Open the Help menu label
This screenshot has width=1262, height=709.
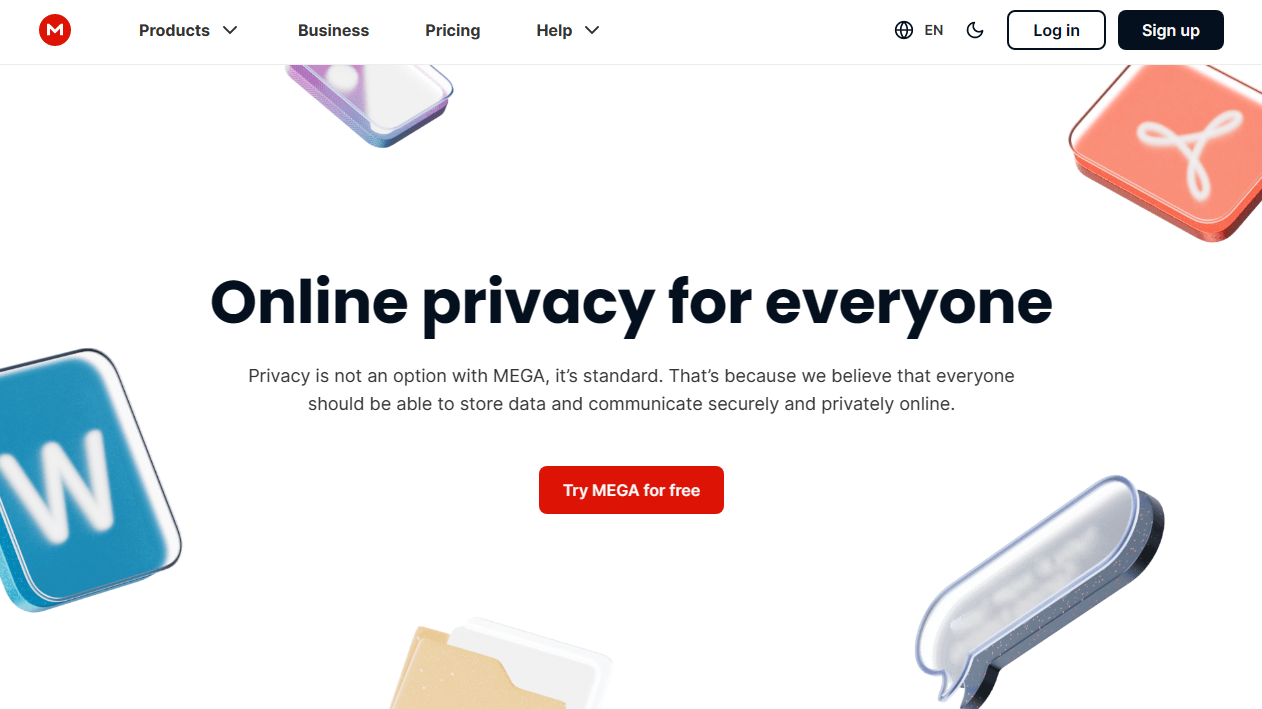[554, 30]
